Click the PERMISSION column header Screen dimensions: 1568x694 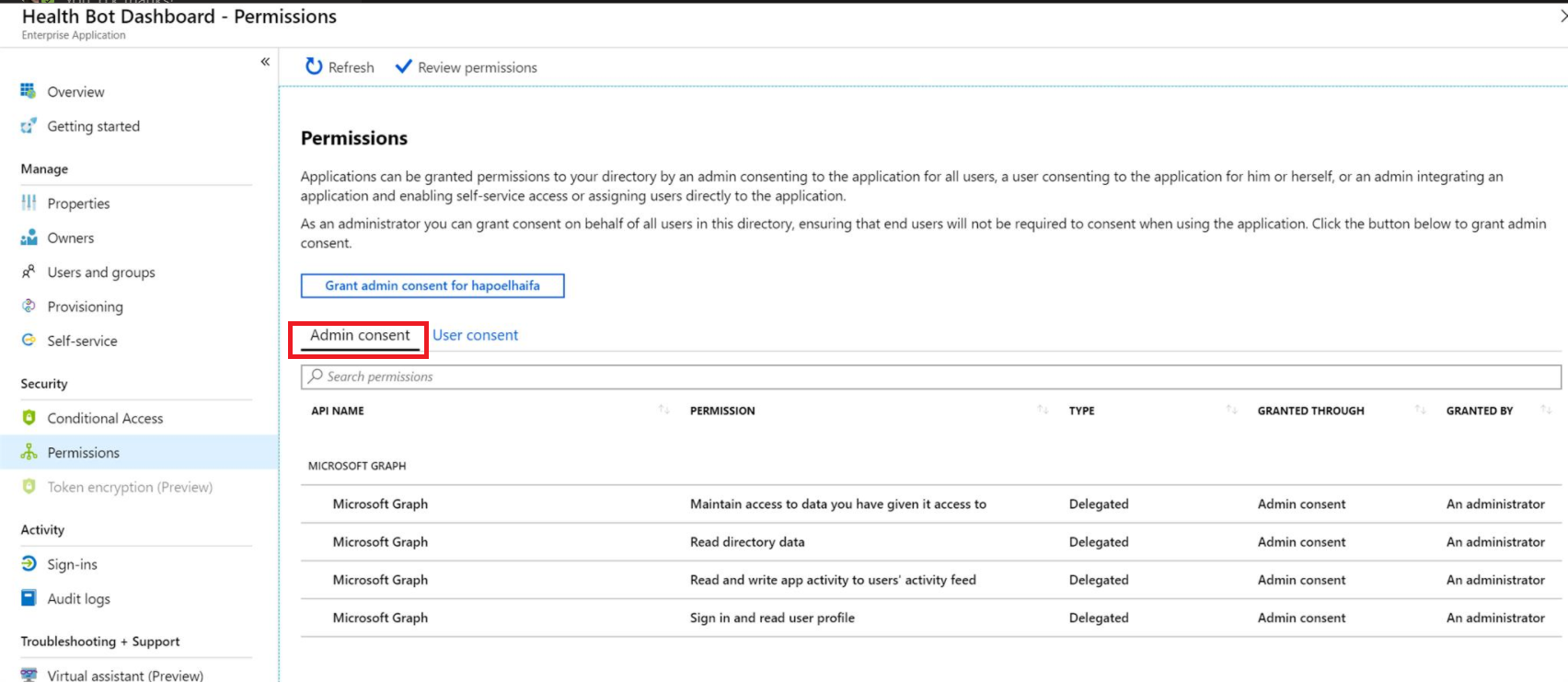point(722,411)
